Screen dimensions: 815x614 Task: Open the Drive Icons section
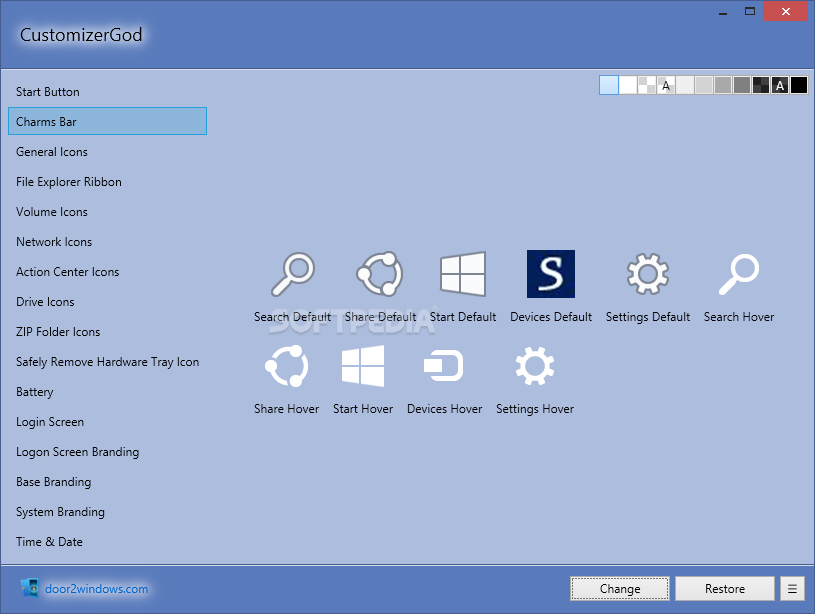pyautogui.click(x=108, y=302)
